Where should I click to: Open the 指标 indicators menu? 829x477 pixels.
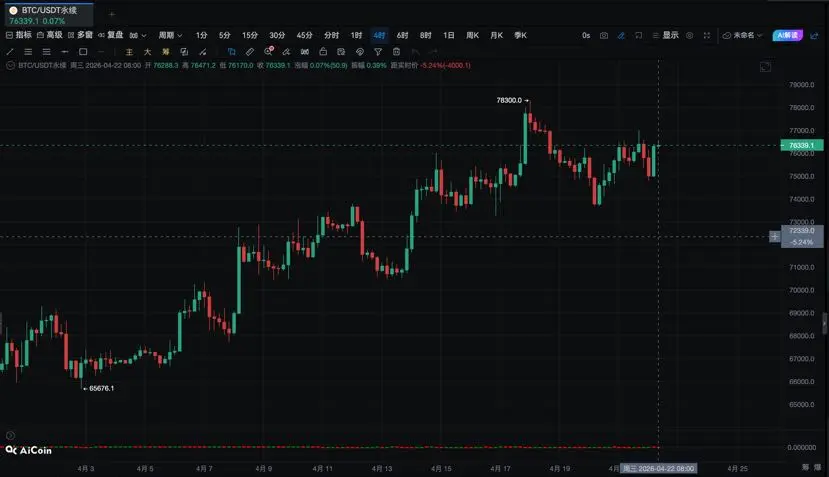[x=19, y=35]
